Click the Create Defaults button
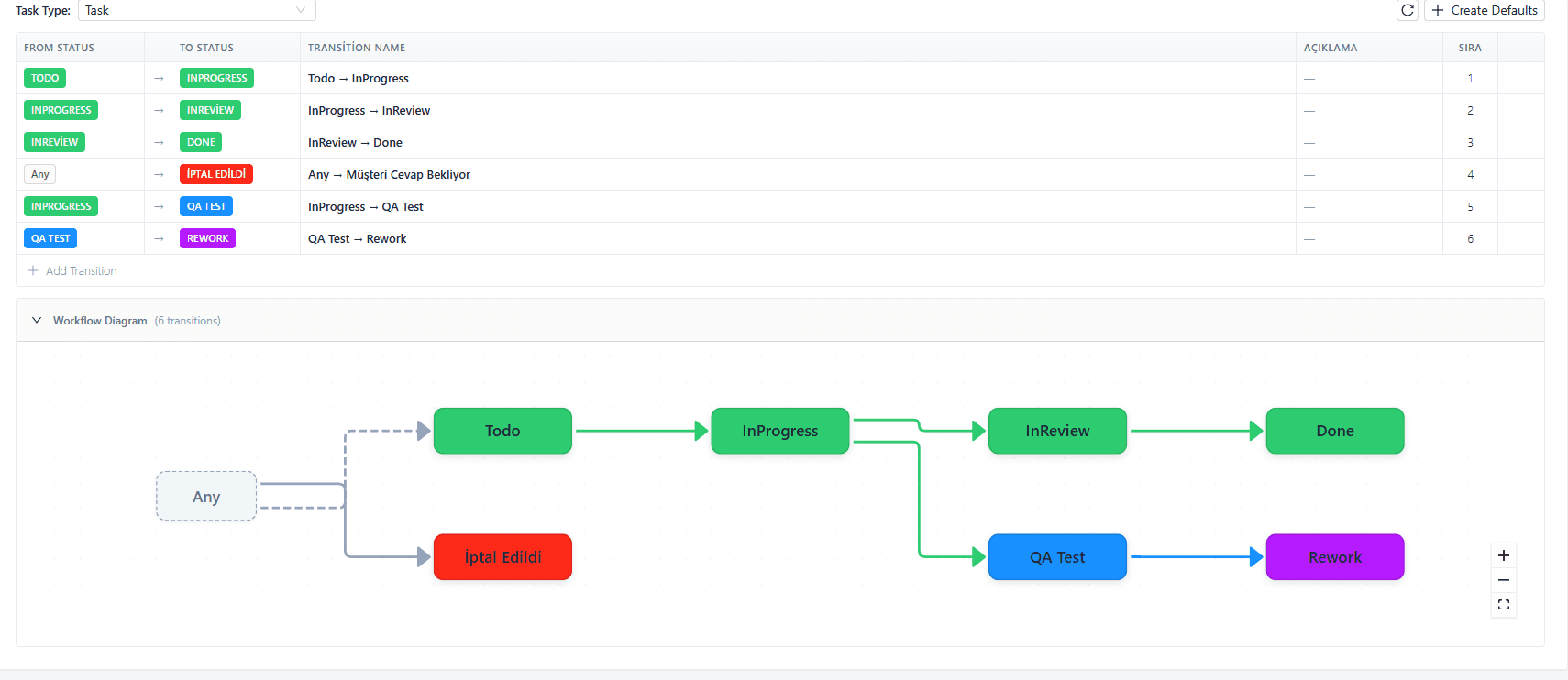The image size is (1568, 680). (1485, 10)
